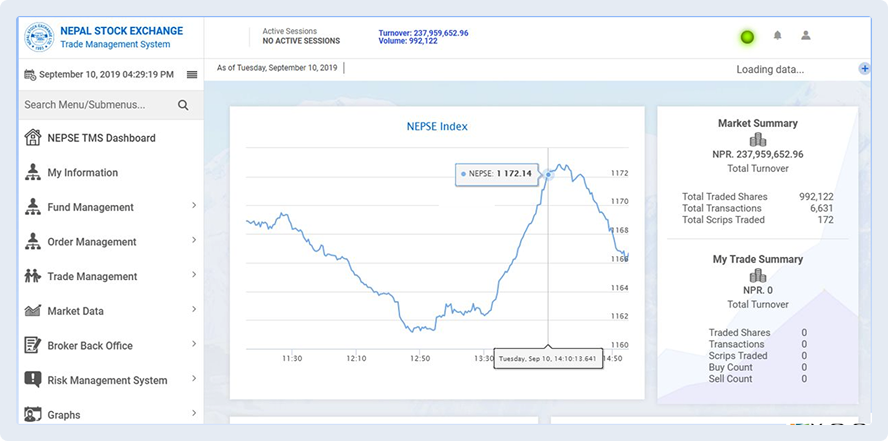Expand the blue plus button at right
The width and height of the screenshot is (888, 441).
click(x=864, y=68)
